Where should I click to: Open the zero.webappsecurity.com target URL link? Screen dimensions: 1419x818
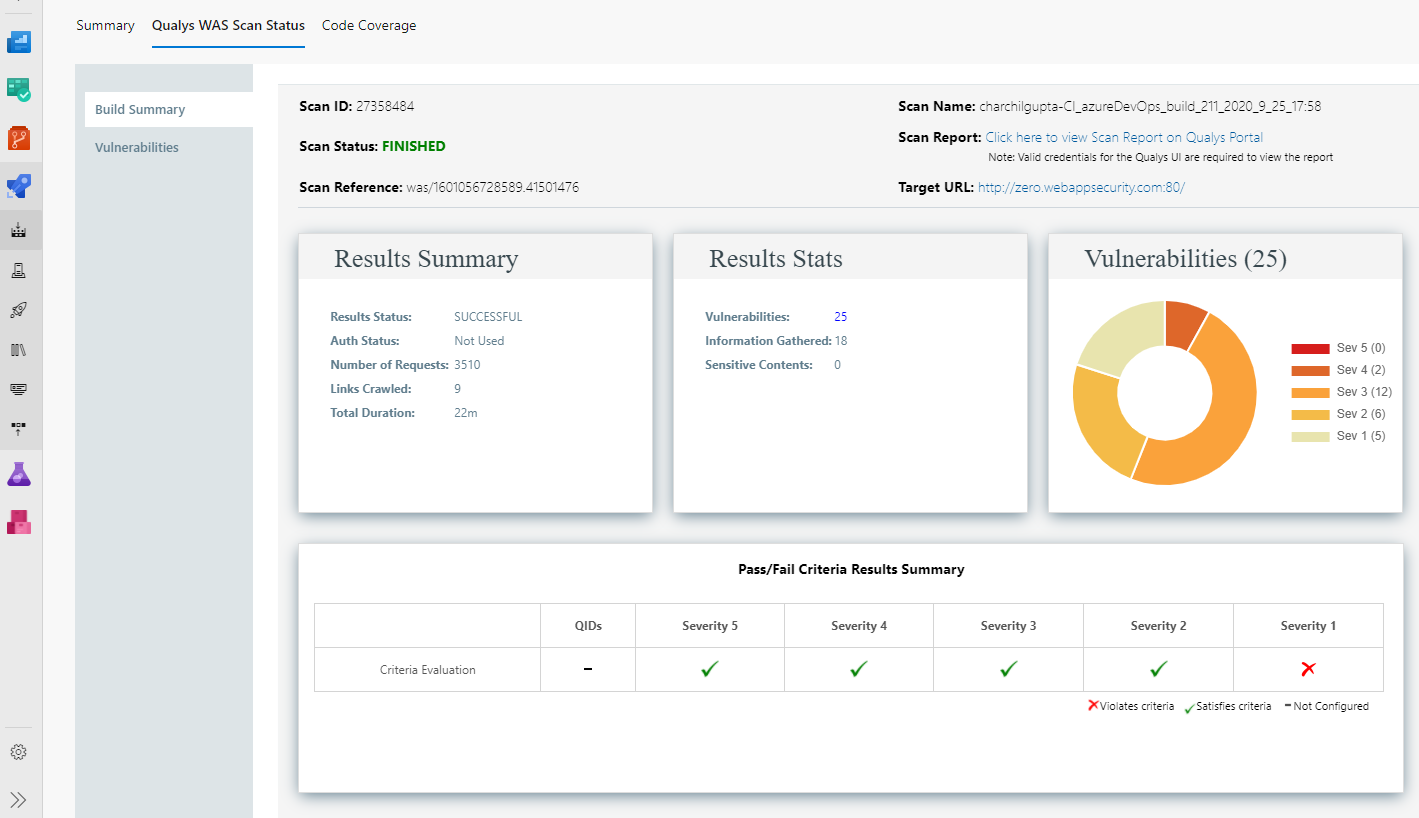1081,187
